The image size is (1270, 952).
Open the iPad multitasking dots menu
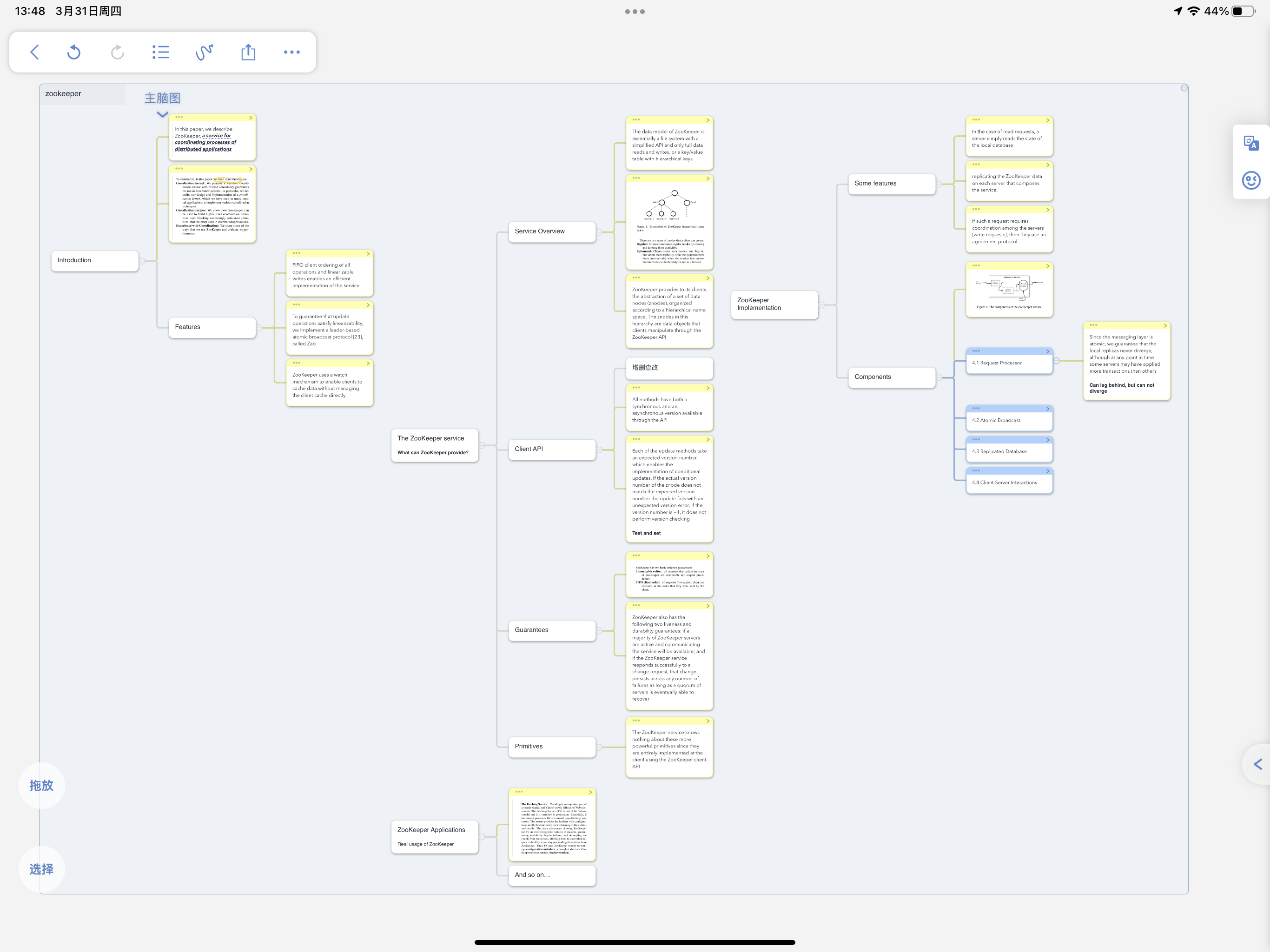tap(635, 12)
